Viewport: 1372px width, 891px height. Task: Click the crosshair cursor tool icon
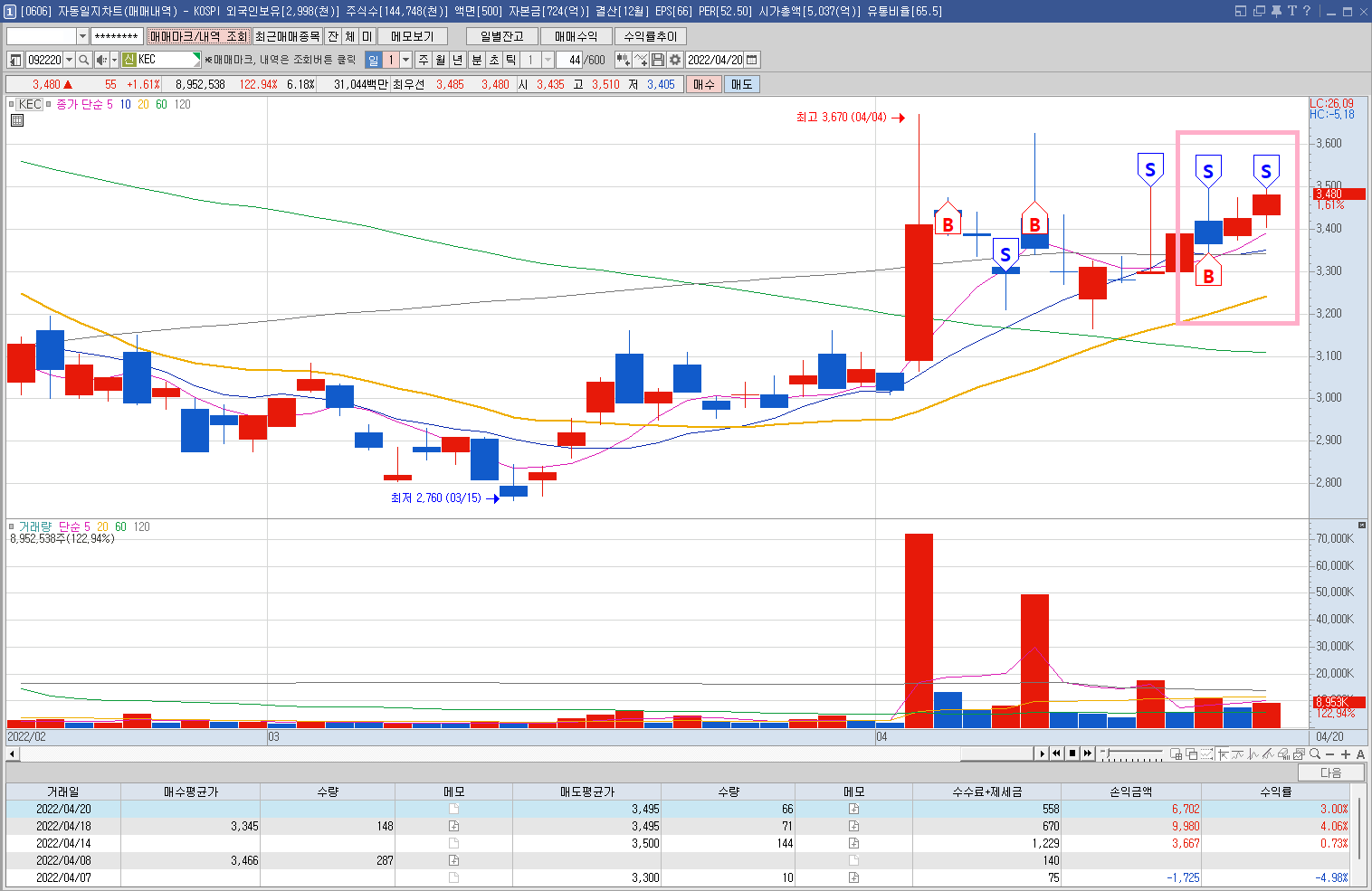click(x=1224, y=754)
